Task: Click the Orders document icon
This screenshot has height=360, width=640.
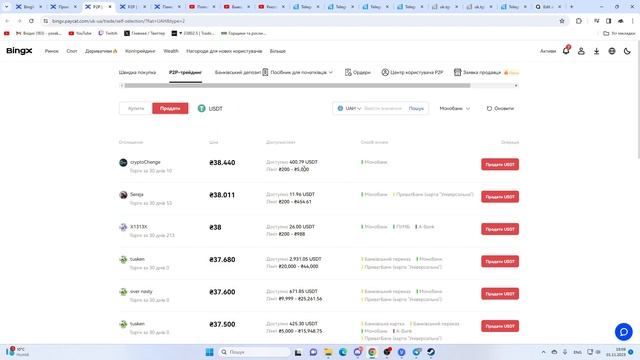Action: pos(348,72)
